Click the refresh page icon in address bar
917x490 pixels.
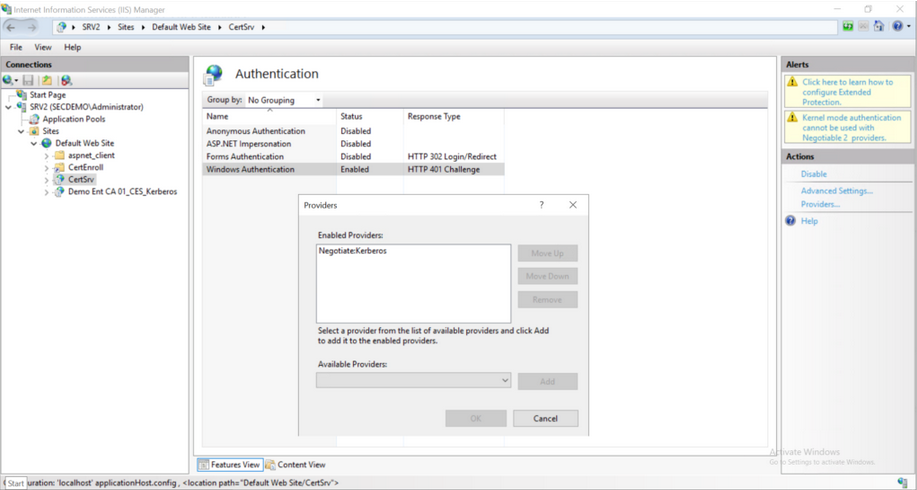[848, 26]
